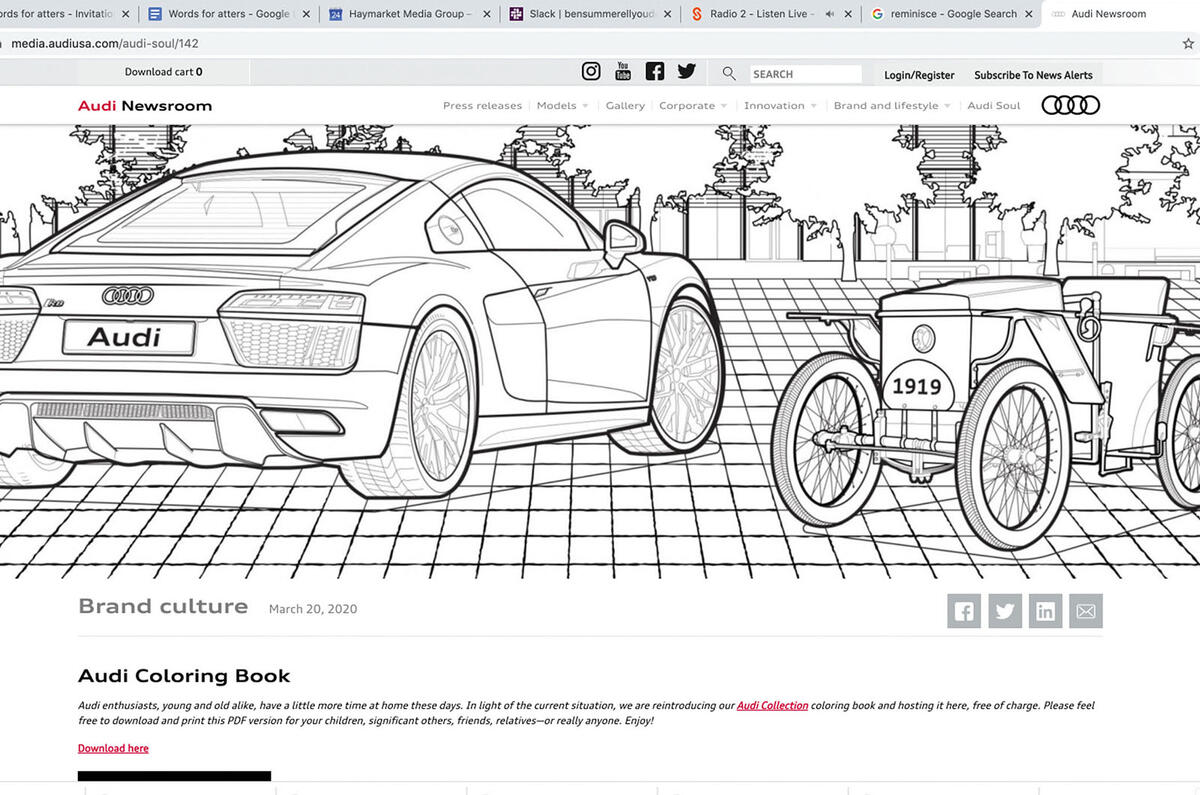The height and width of the screenshot is (795, 1200).
Task: Open Audi's Instagram page icon
Action: pos(591,72)
